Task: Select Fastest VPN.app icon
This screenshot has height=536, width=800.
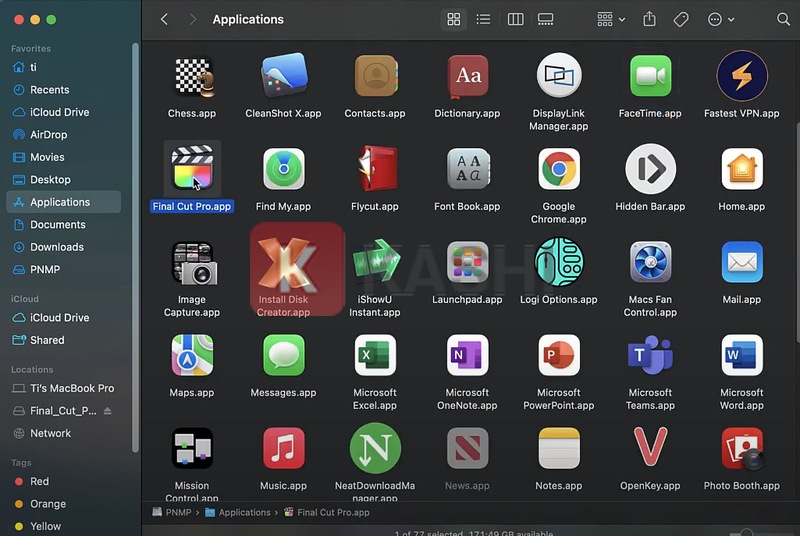Action: click(x=742, y=75)
